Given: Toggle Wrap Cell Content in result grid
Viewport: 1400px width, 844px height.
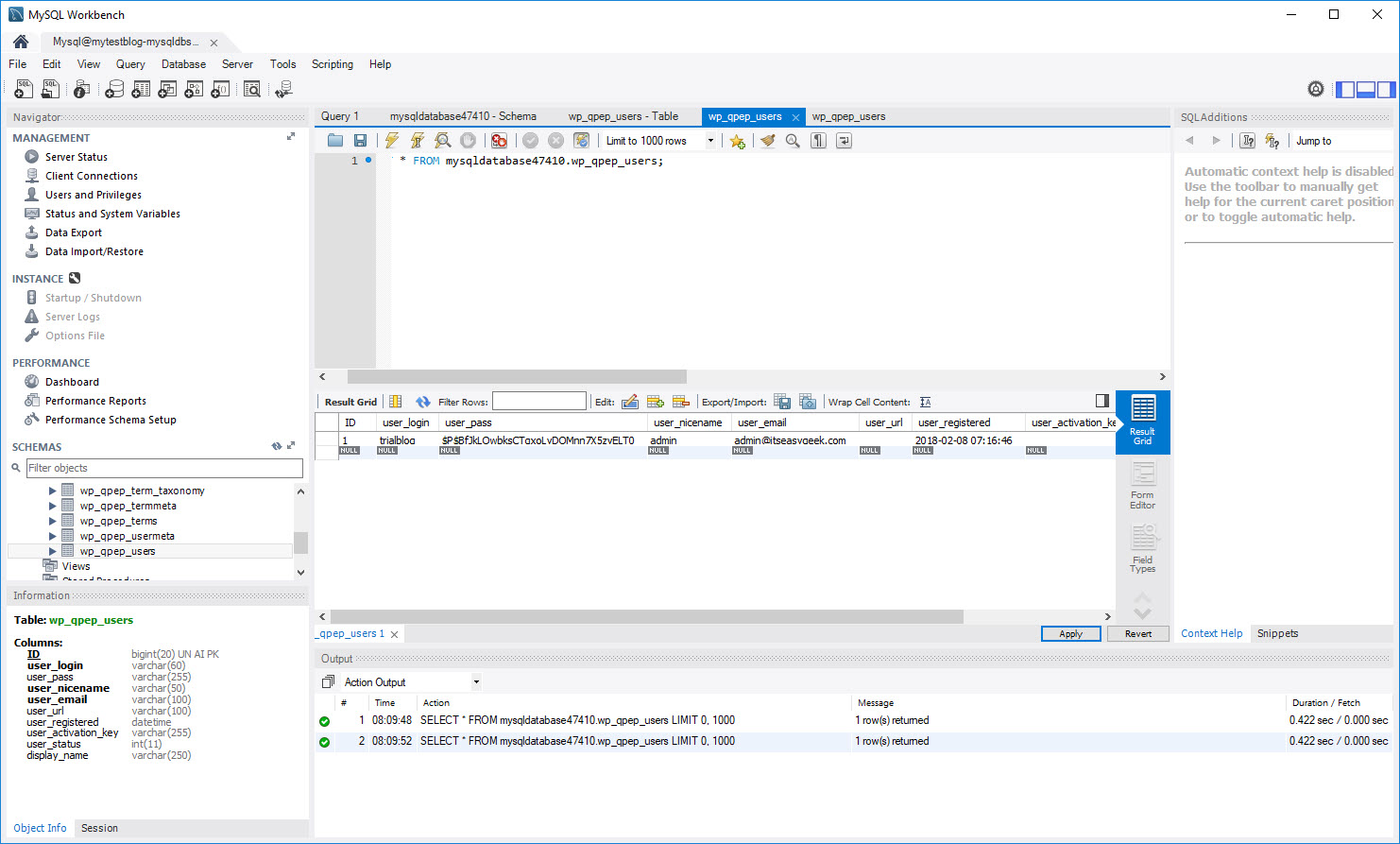Looking at the screenshot, I should point(926,401).
